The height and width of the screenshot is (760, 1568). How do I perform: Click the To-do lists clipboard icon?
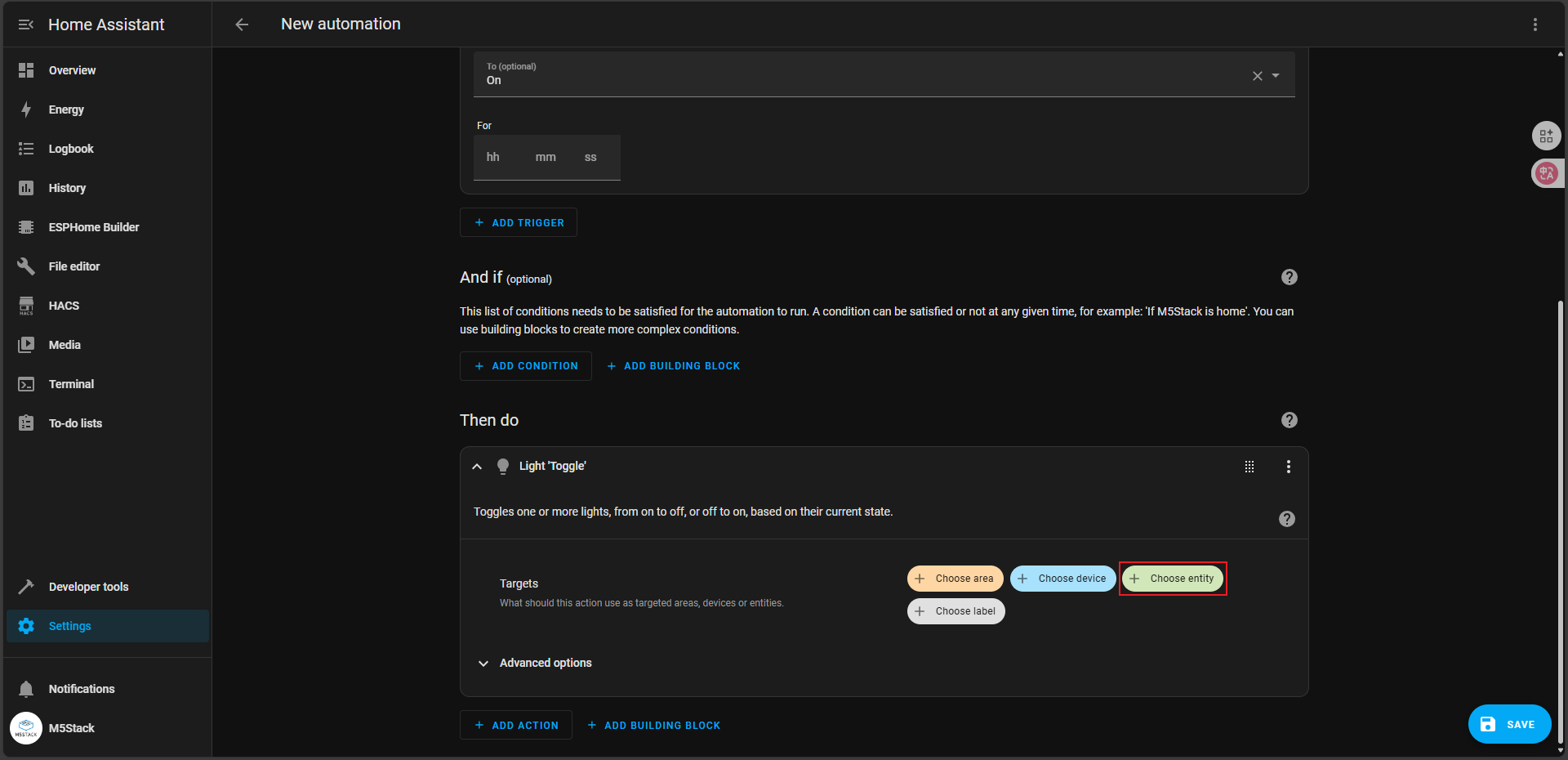(x=26, y=423)
